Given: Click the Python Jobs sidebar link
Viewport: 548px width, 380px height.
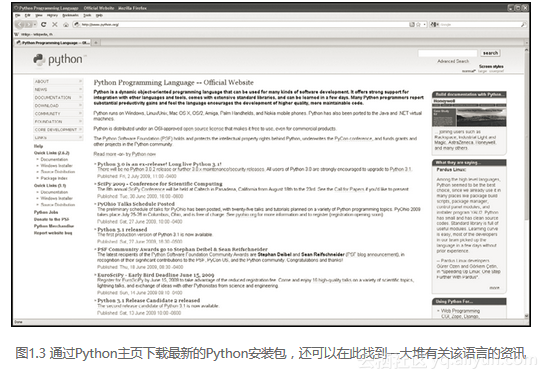Looking at the screenshot, I should [x=46, y=213].
